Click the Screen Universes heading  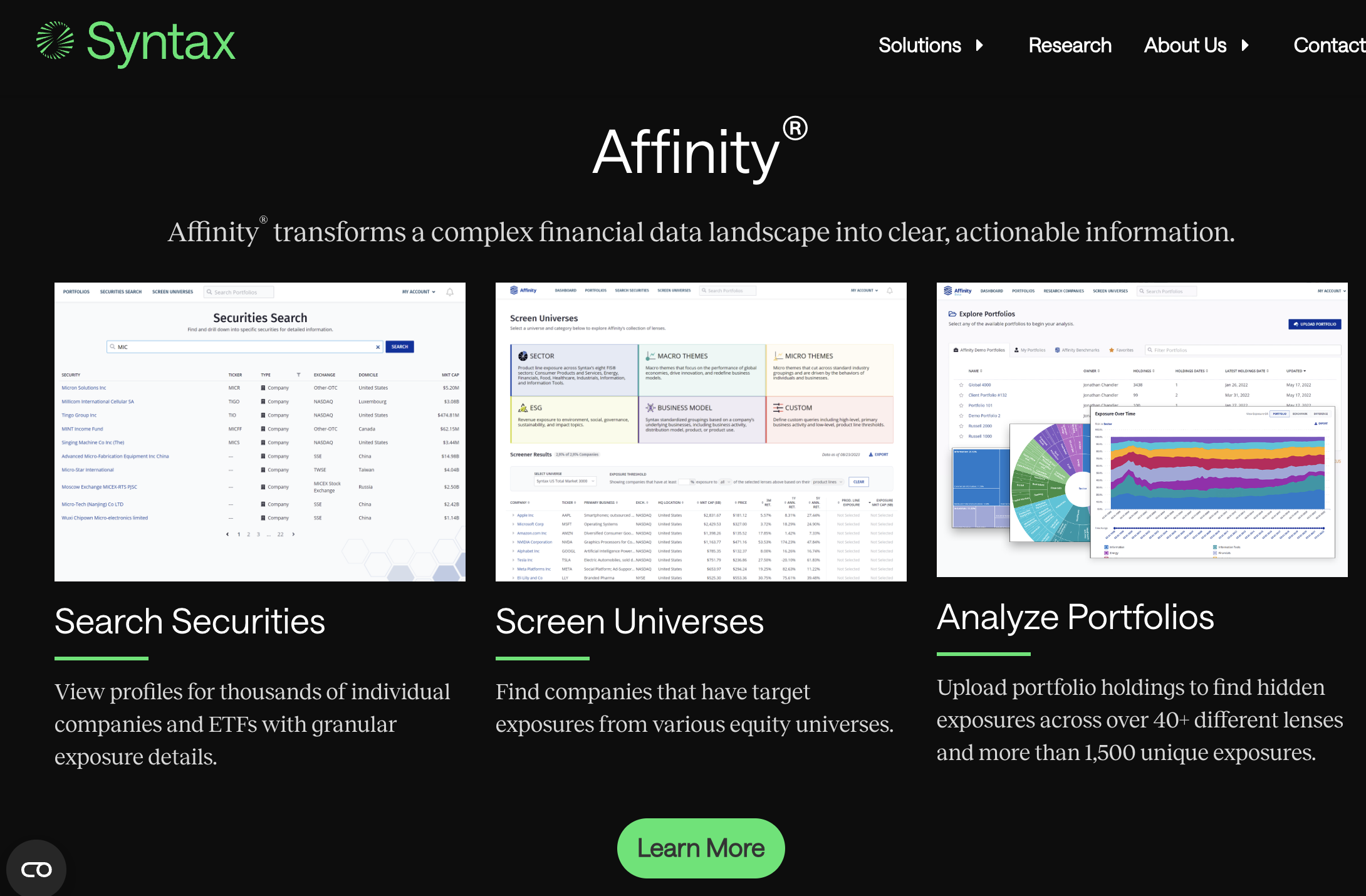pos(630,622)
